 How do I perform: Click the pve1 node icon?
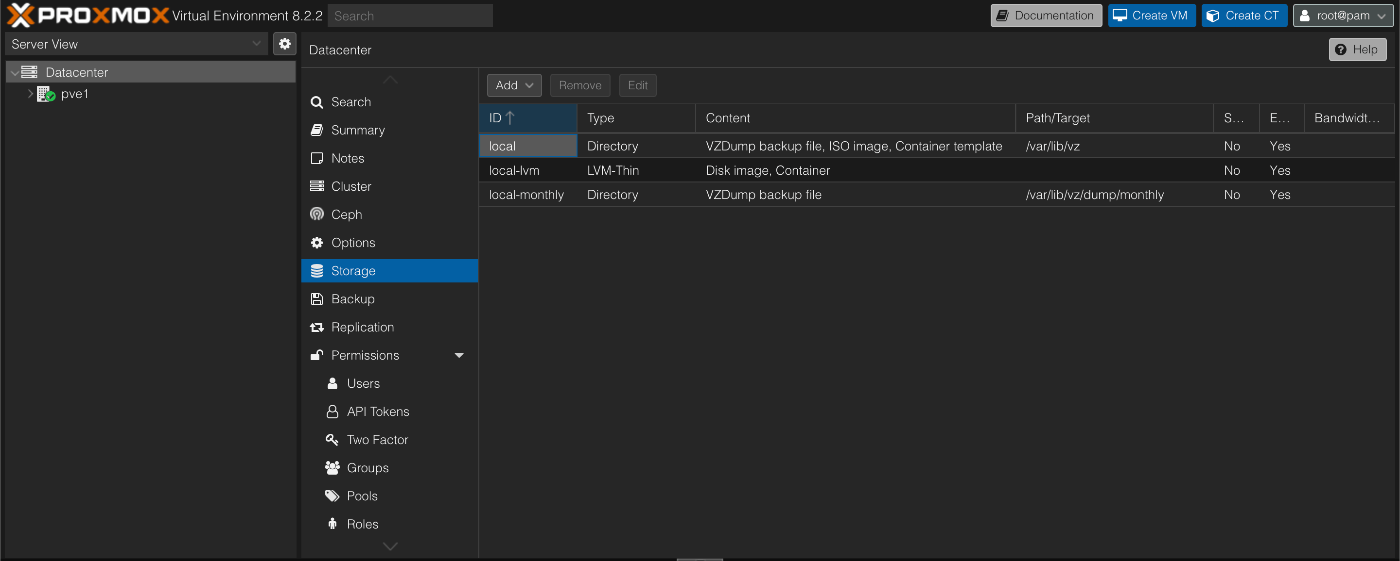coord(46,94)
